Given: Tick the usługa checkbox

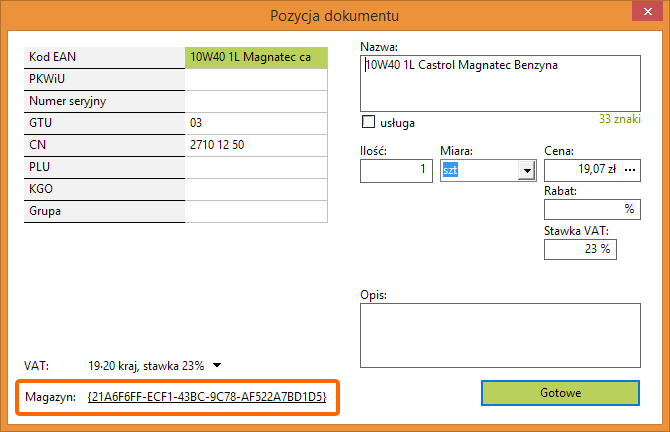Looking at the screenshot, I should [368, 122].
